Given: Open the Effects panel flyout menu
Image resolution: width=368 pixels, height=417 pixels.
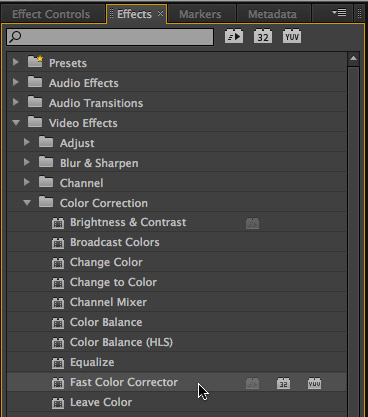Looking at the screenshot, I should [x=339, y=13].
